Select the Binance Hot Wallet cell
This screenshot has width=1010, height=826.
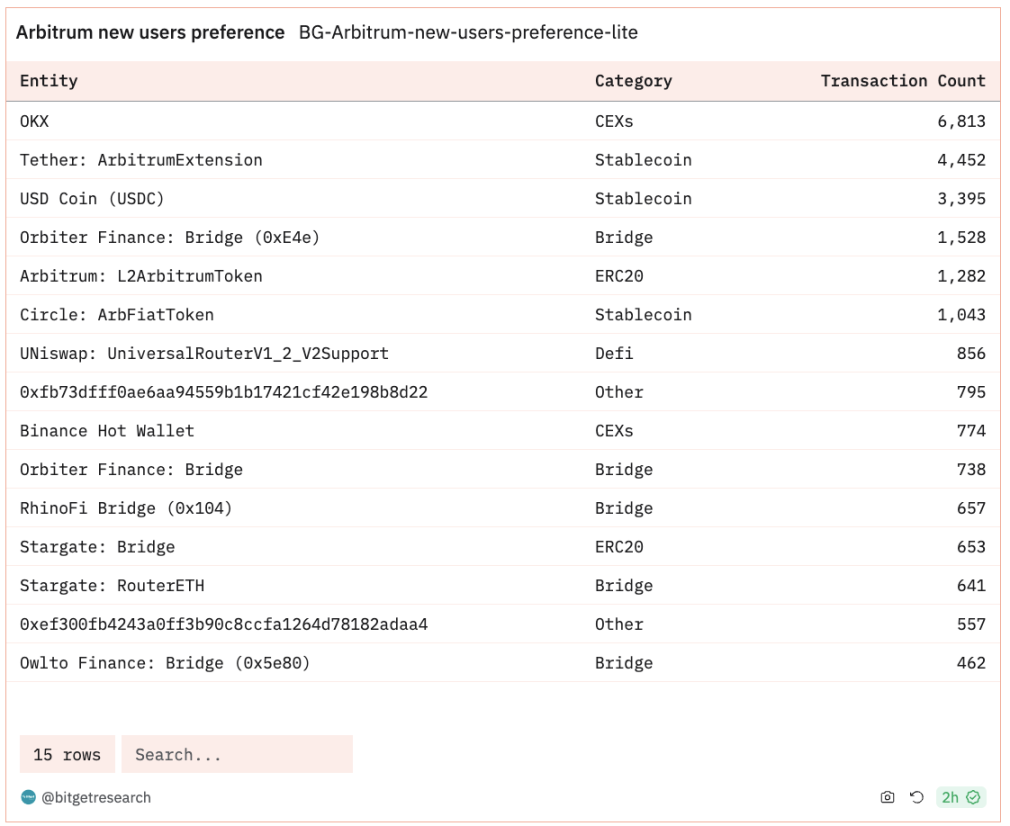pyautogui.click(x=107, y=430)
